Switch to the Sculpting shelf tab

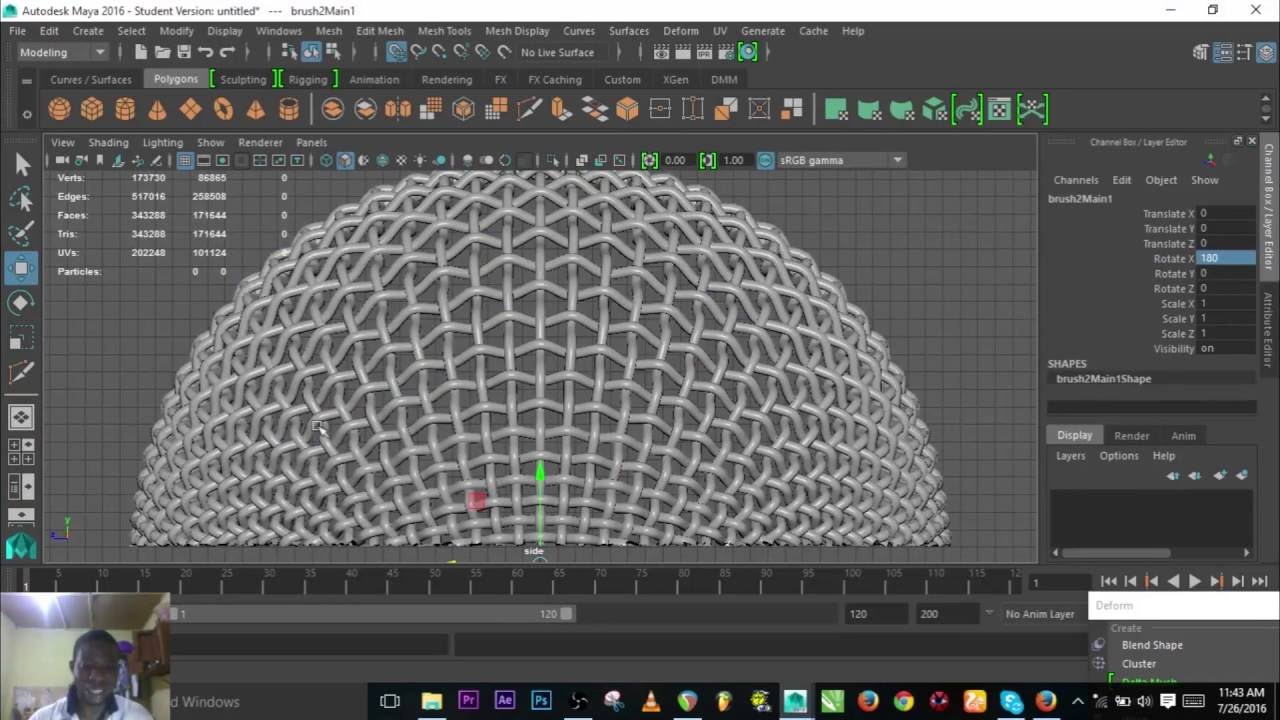coord(243,79)
